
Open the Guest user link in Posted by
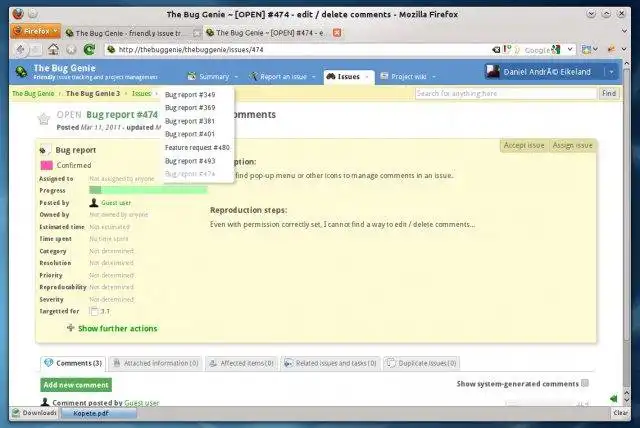116,203
